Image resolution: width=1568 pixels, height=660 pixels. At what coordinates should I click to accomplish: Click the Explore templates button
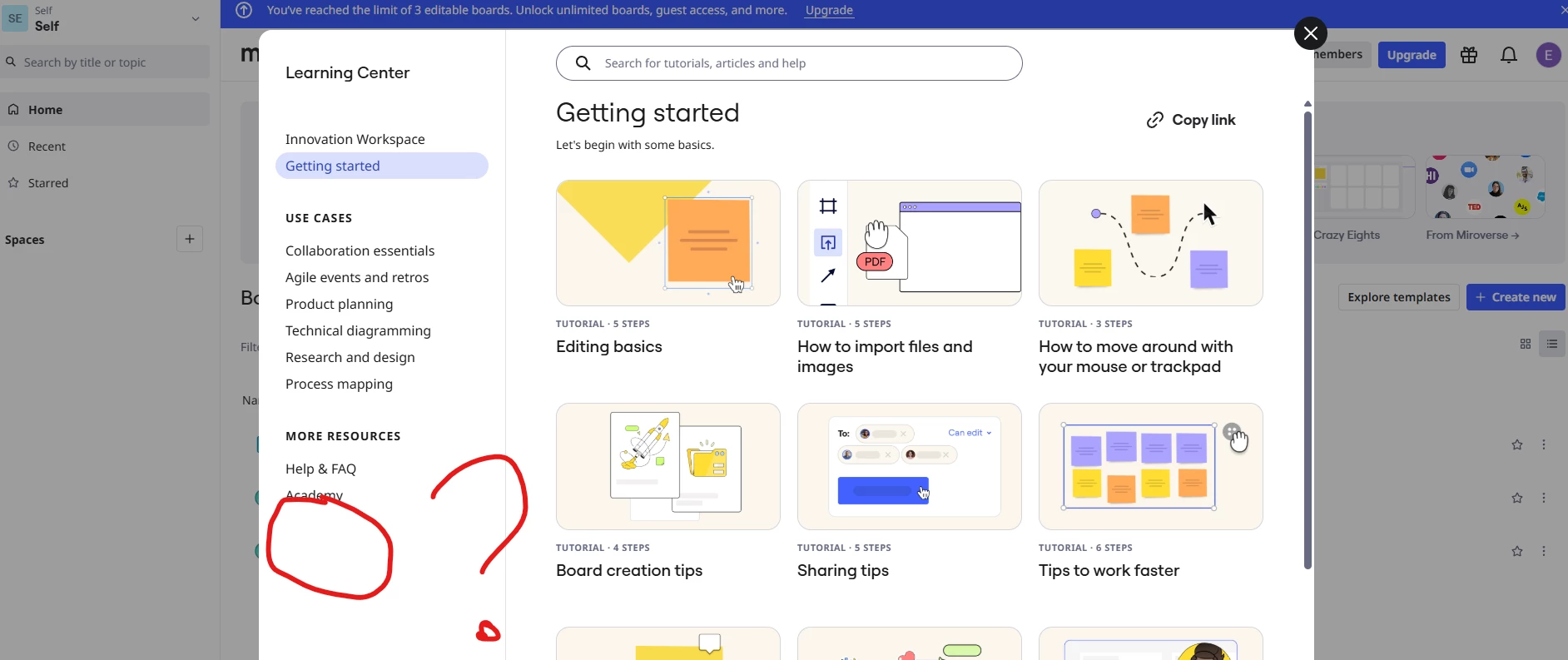(1398, 297)
